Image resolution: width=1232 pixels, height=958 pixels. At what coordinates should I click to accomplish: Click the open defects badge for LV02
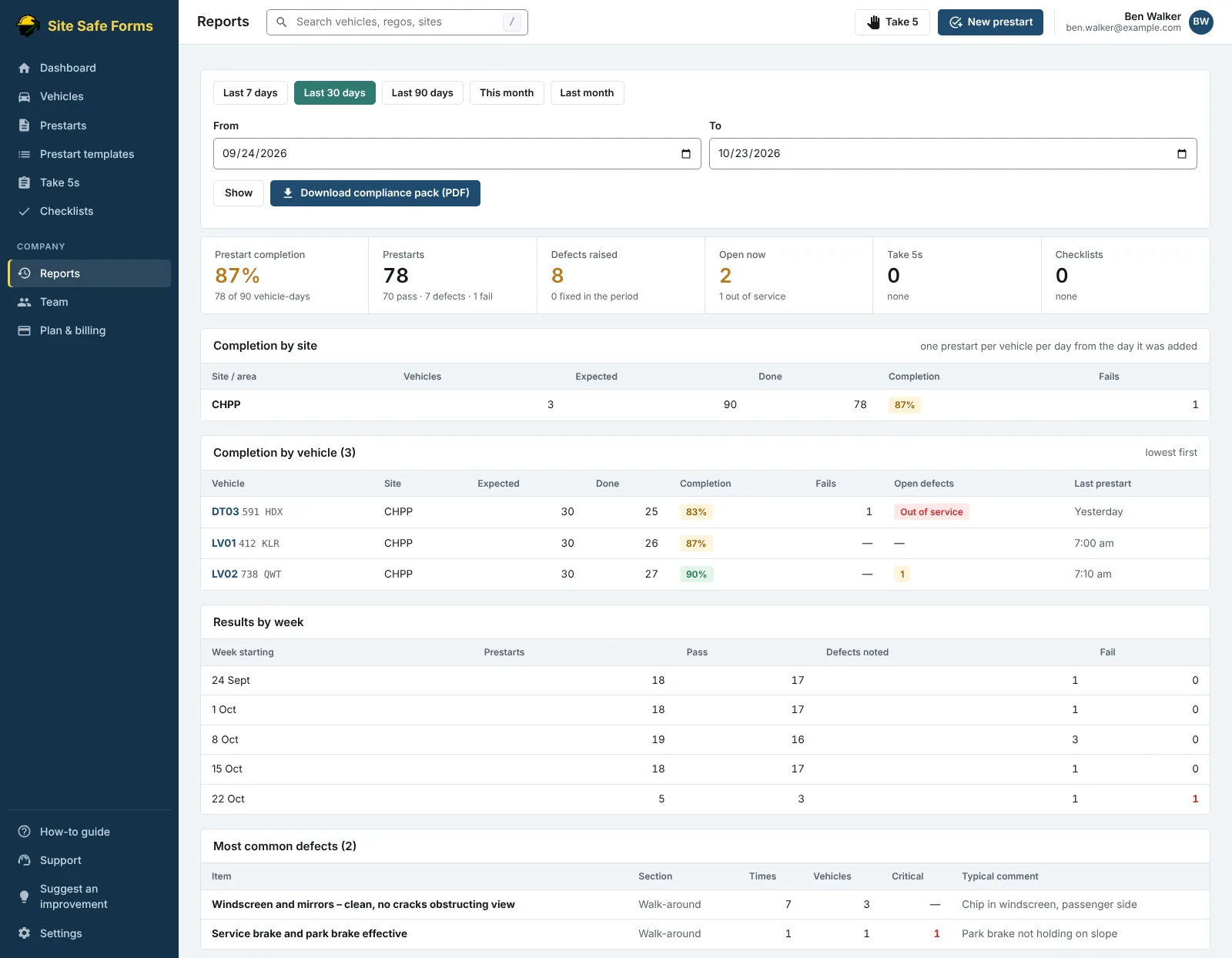(x=902, y=574)
